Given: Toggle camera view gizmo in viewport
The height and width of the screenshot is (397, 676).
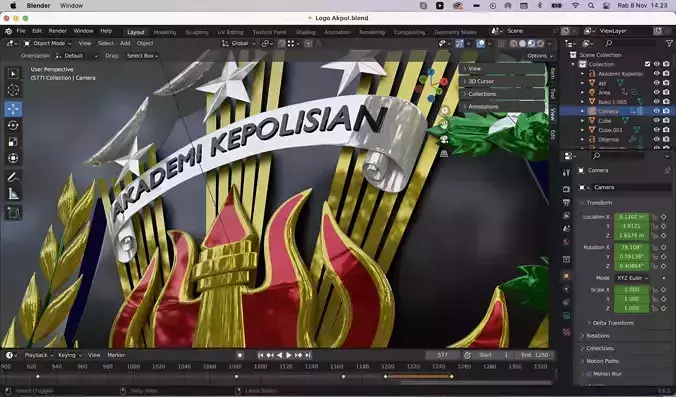Looking at the screenshot, I should pos(444,139).
